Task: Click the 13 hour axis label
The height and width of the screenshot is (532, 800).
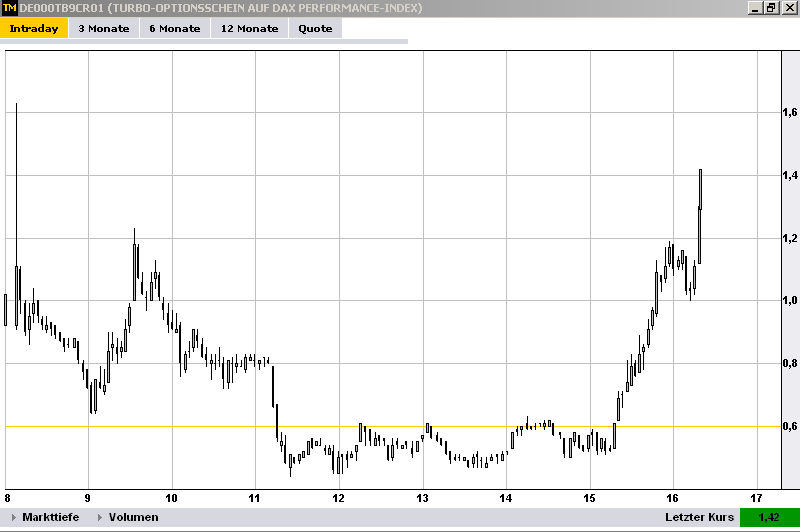Action: pos(422,498)
